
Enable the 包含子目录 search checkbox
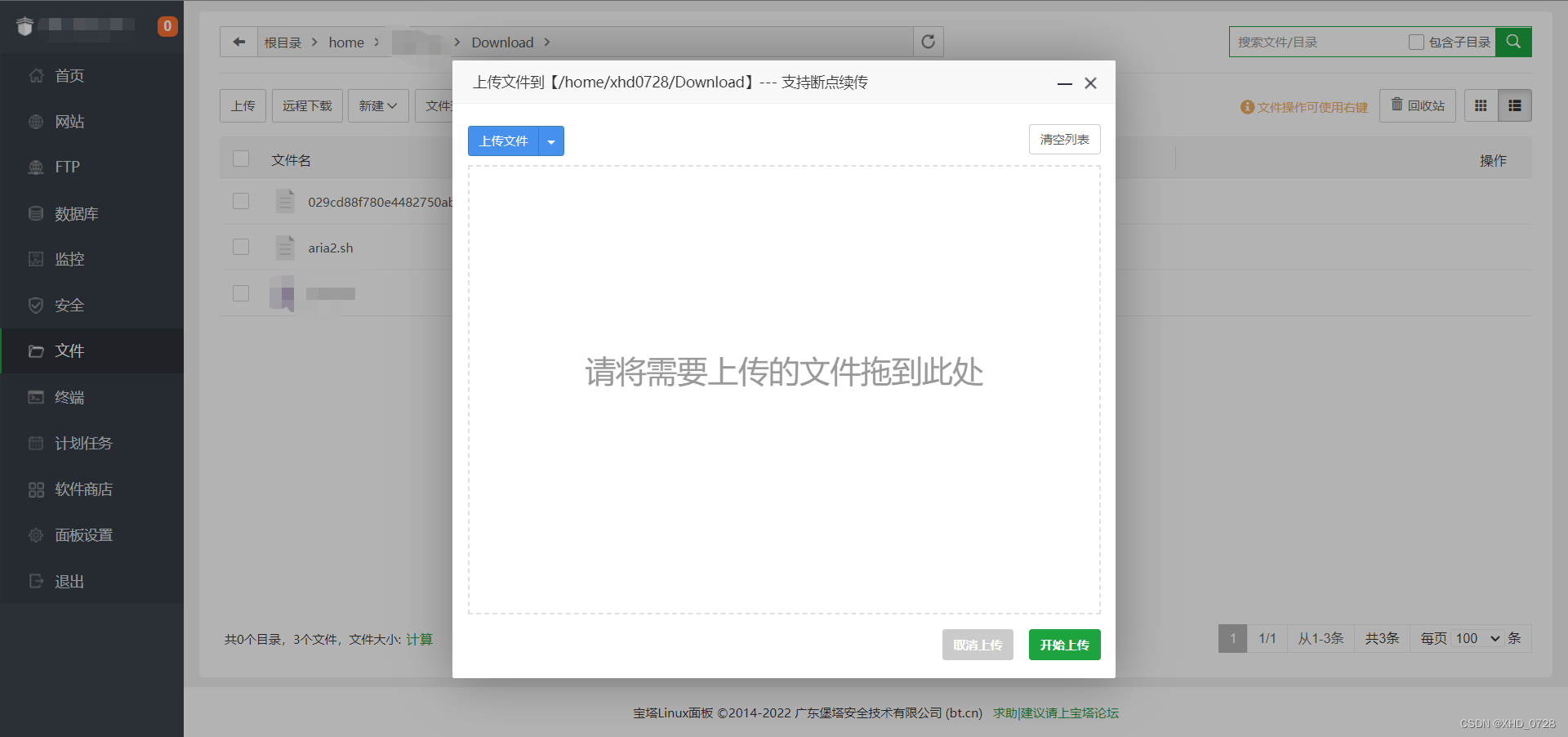pyautogui.click(x=1417, y=41)
